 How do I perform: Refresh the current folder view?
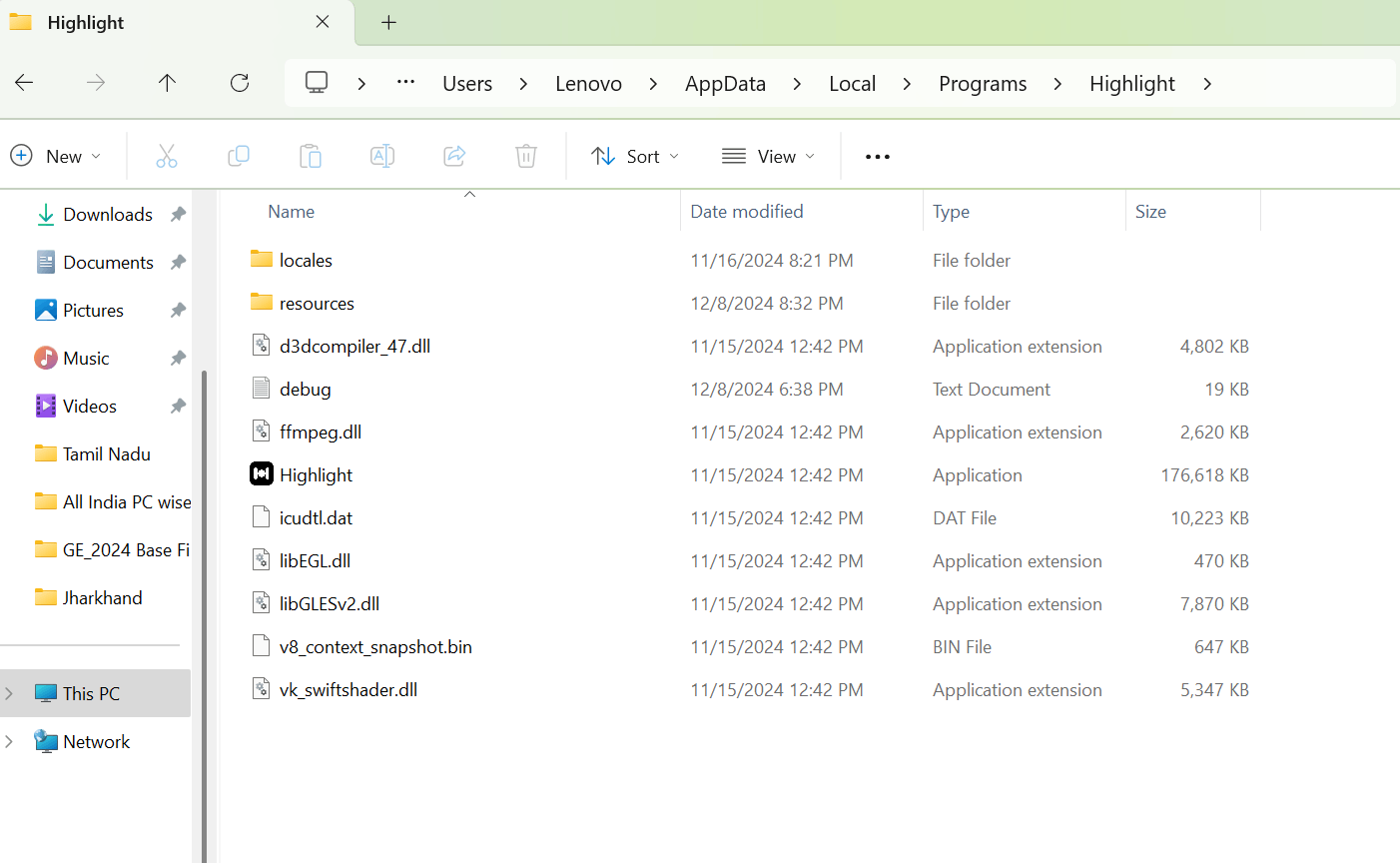tap(240, 83)
